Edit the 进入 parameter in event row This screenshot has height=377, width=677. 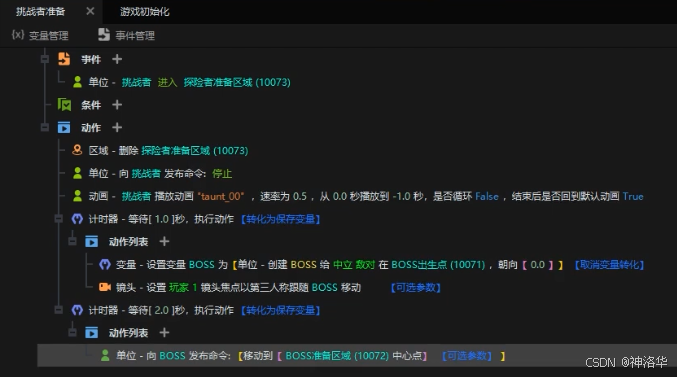click(167, 82)
